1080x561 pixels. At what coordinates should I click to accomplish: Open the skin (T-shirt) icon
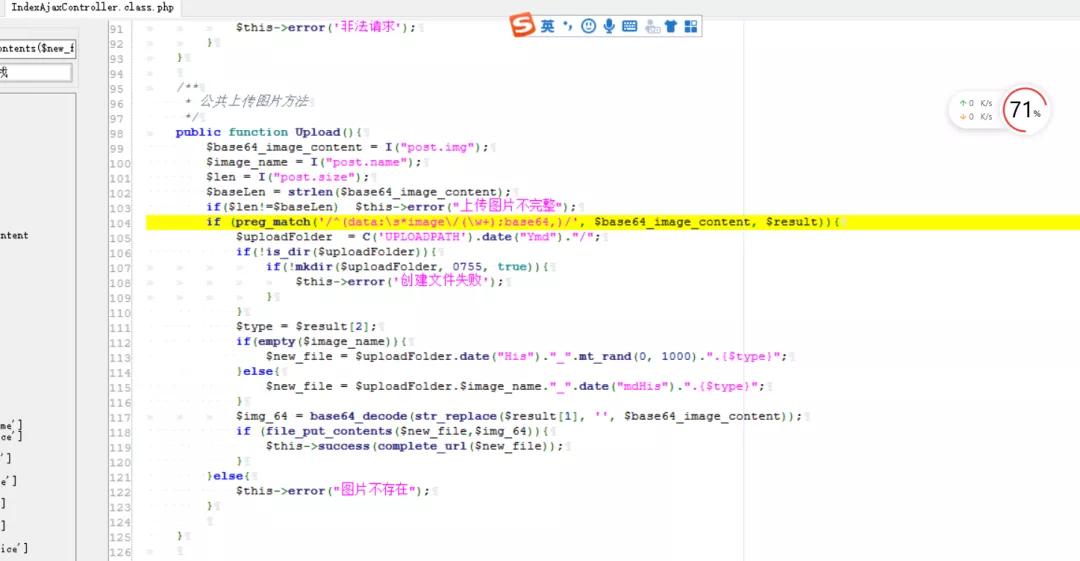click(671, 26)
